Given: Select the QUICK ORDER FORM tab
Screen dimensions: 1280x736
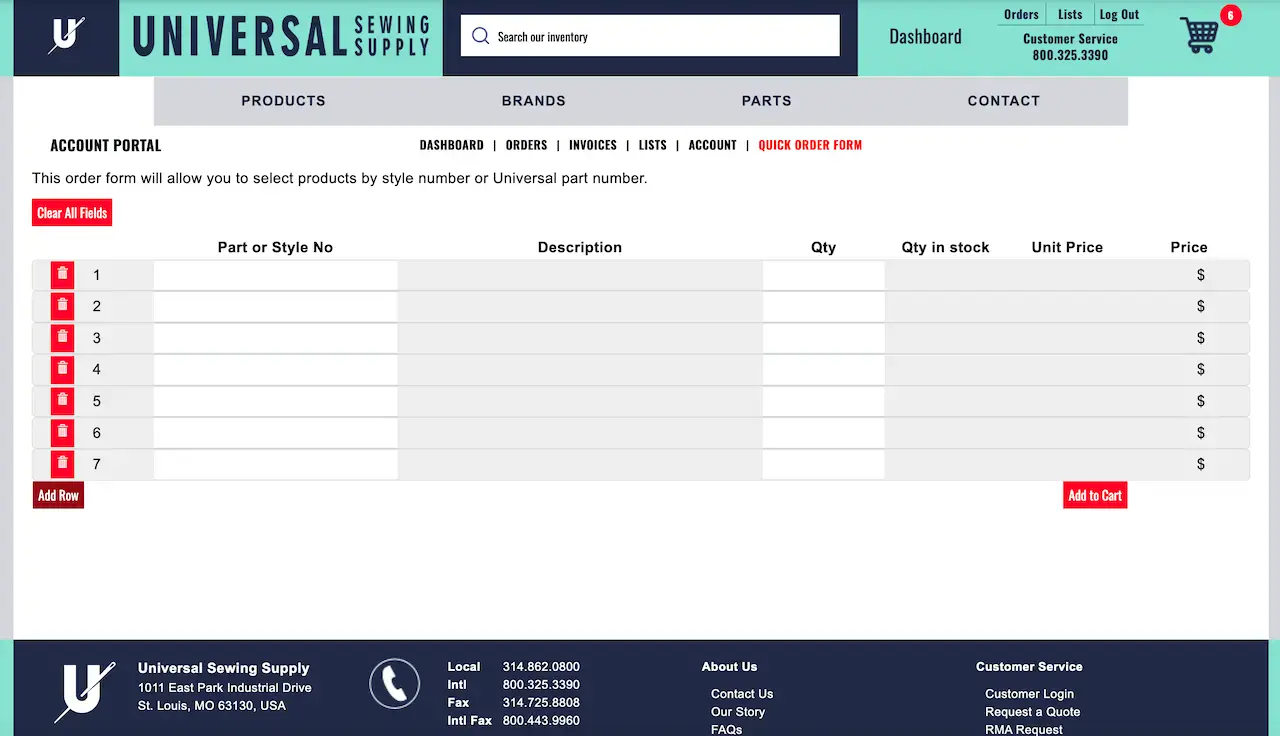Looking at the screenshot, I should pyautogui.click(x=810, y=145).
